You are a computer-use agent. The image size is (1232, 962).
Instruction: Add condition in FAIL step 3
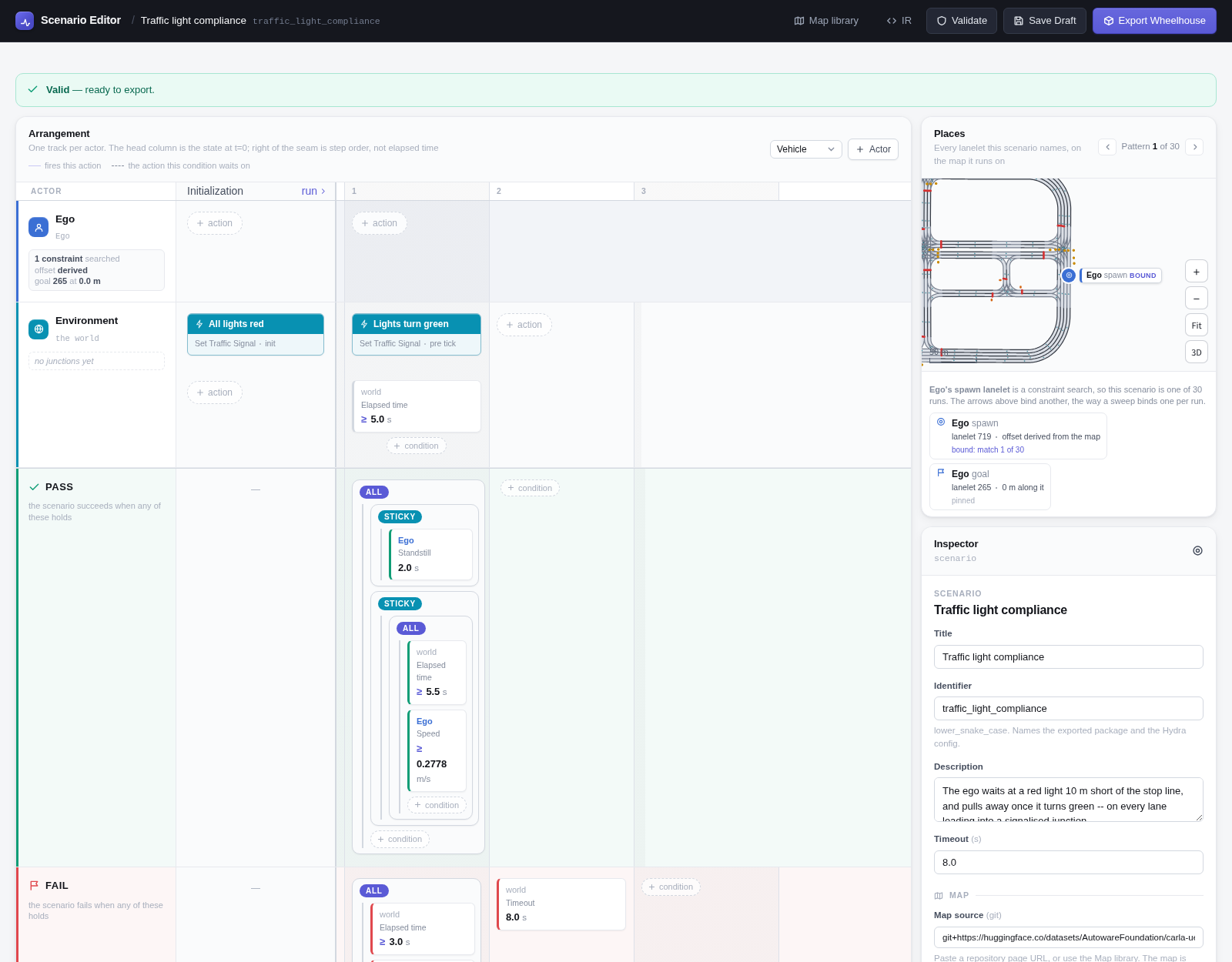click(671, 887)
